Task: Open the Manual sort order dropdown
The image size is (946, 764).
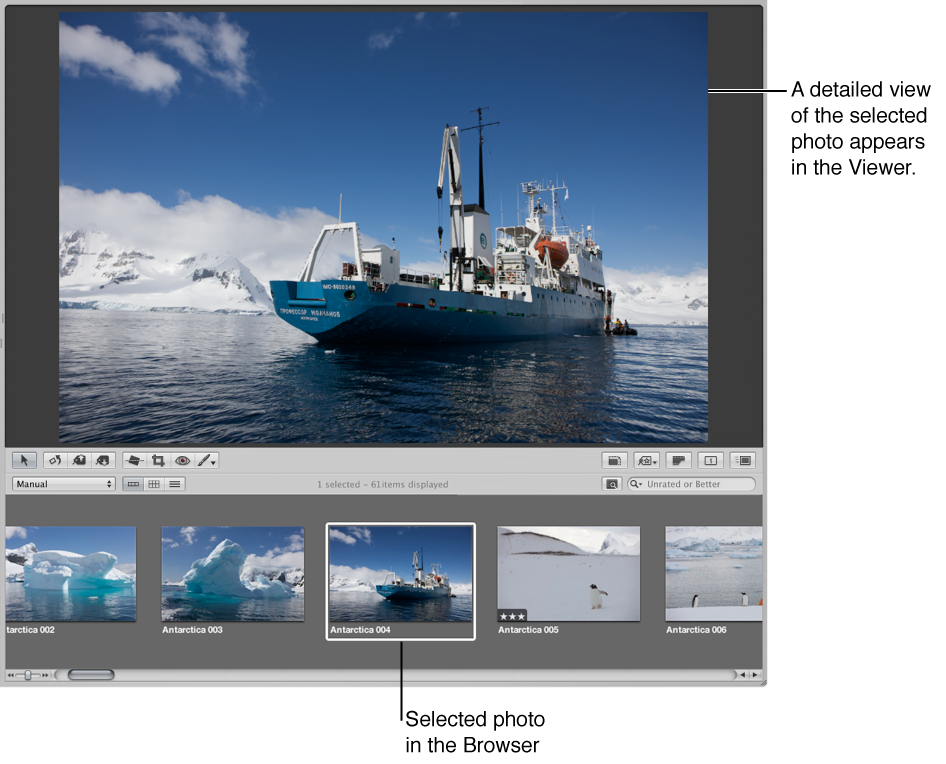Action: [64, 484]
